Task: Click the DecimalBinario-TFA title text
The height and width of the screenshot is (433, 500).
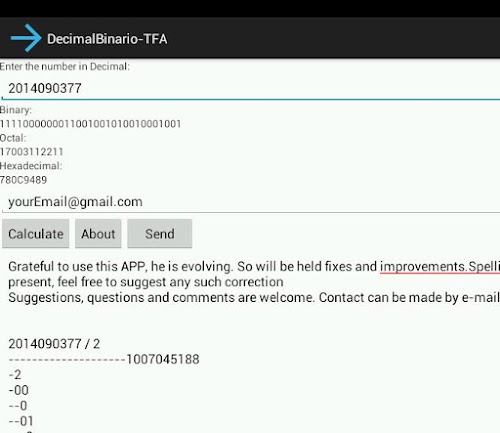Action: click(107, 39)
